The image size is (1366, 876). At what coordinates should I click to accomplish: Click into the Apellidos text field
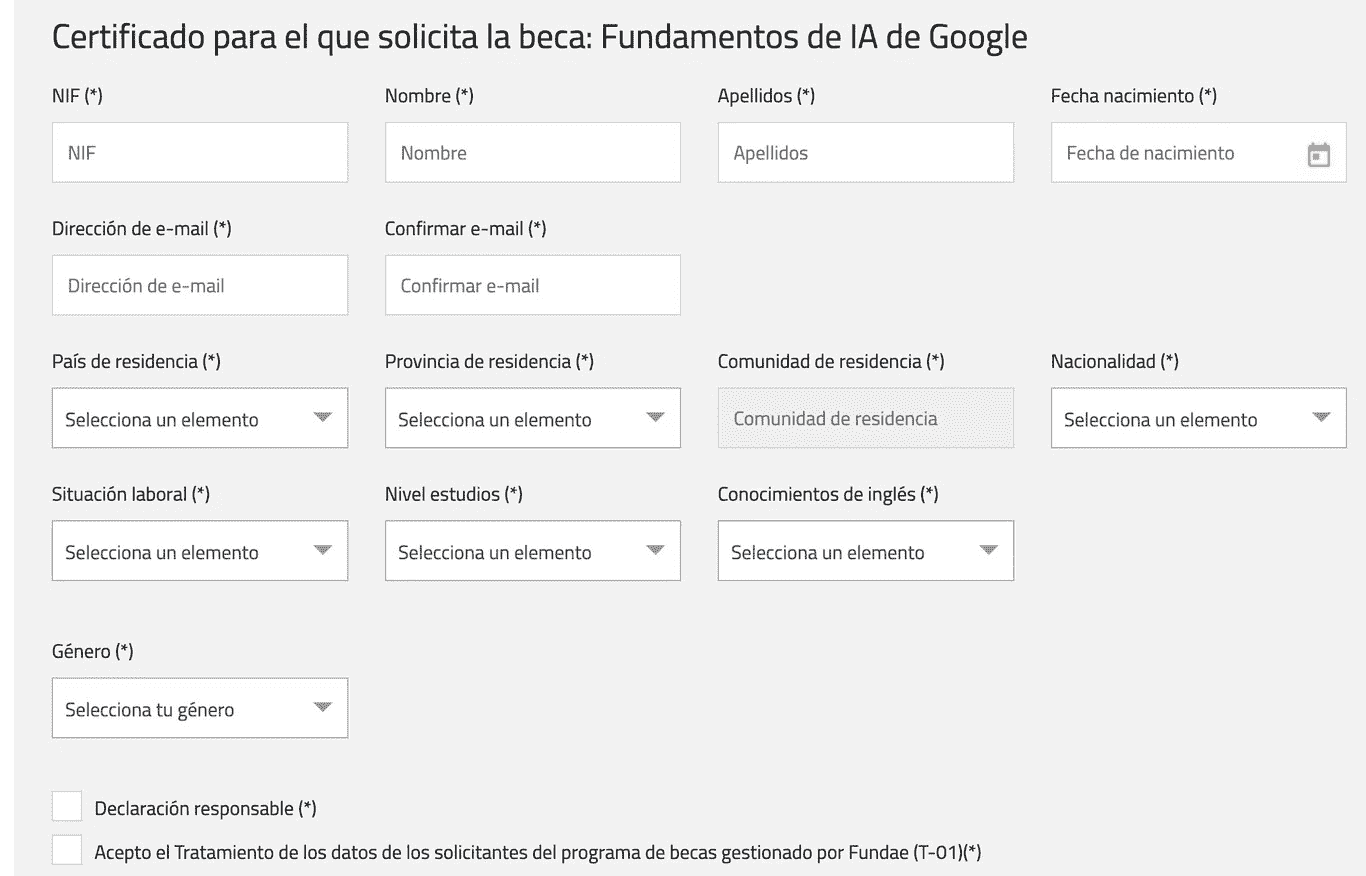pyautogui.click(x=866, y=152)
